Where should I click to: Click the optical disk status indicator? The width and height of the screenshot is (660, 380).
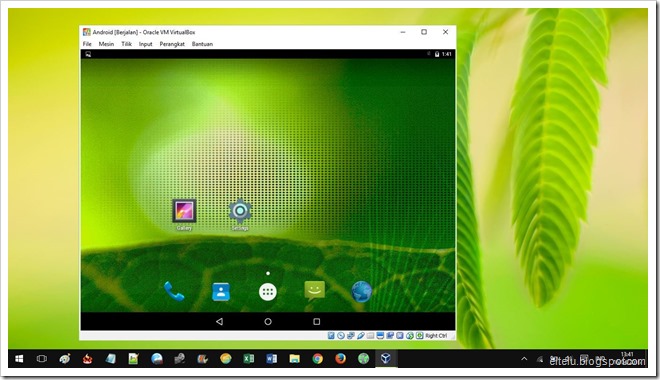(x=341, y=335)
